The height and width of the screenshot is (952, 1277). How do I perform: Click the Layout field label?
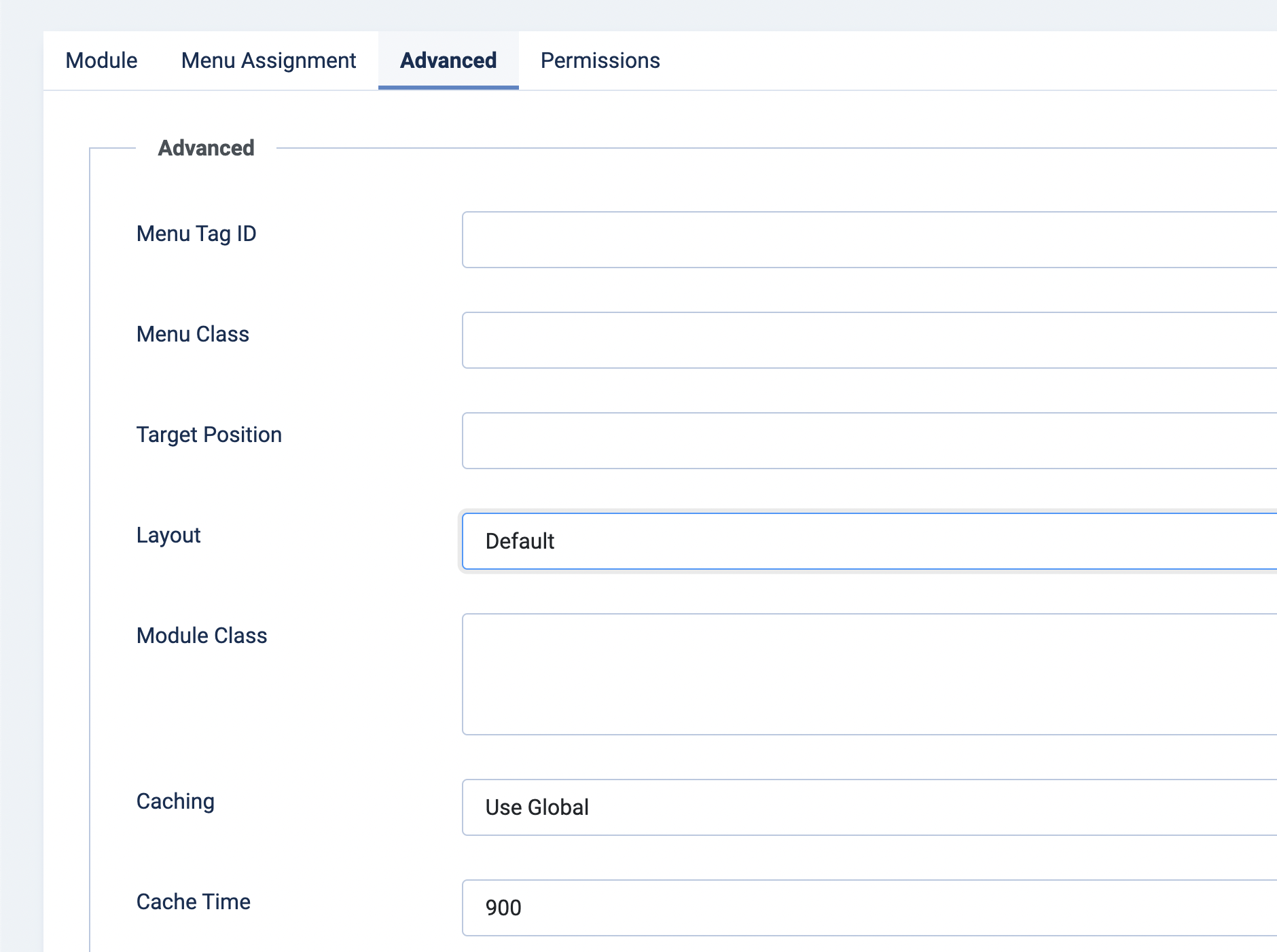click(168, 535)
